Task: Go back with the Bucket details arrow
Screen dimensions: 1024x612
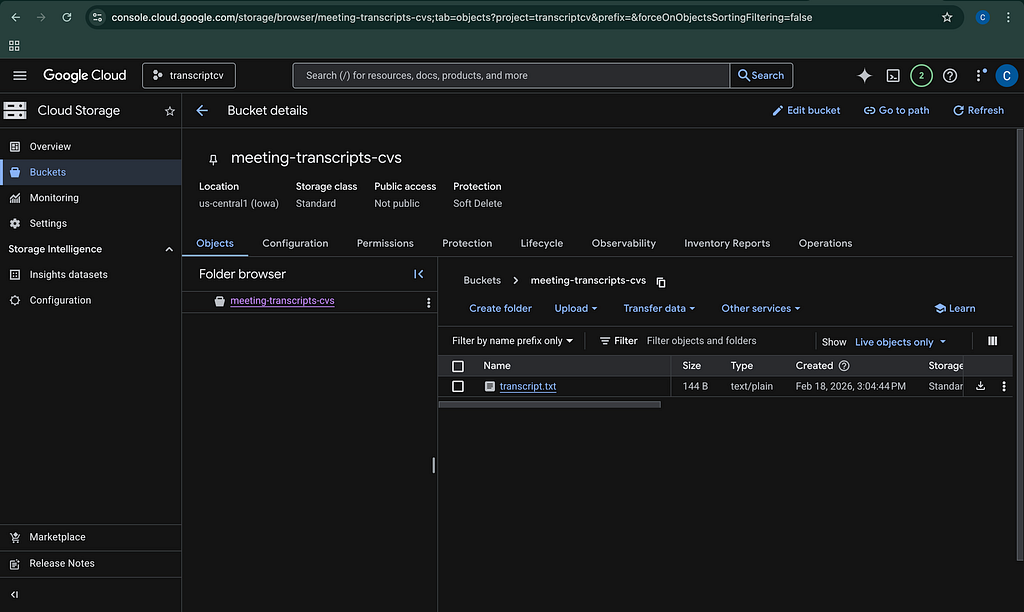Action: coord(202,111)
